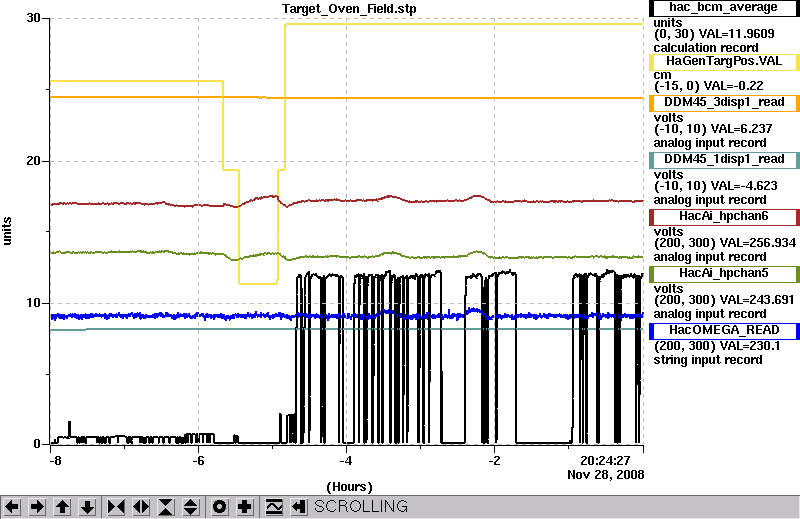Click the wavy-line graph refresh icon
The image size is (800, 519).
pos(274,507)
